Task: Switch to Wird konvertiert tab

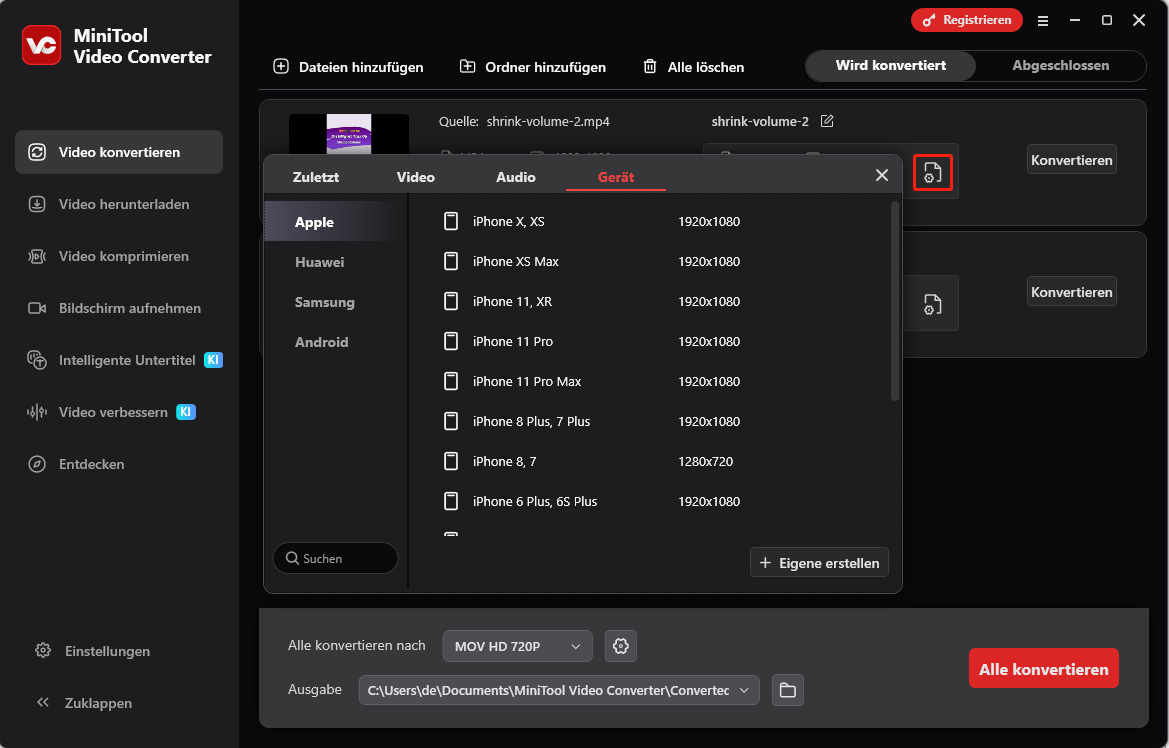Action: (x=890, y=66)
